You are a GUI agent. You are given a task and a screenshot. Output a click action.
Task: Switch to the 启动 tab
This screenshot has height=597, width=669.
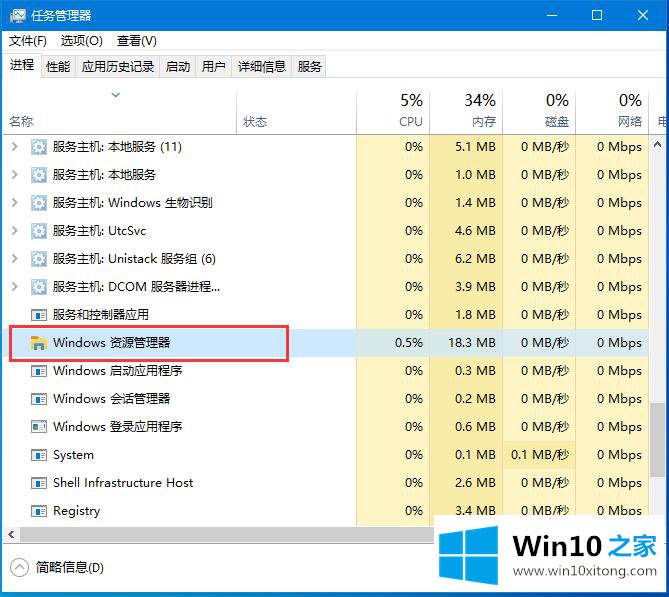pyautogui.click(x=177, y=67)
